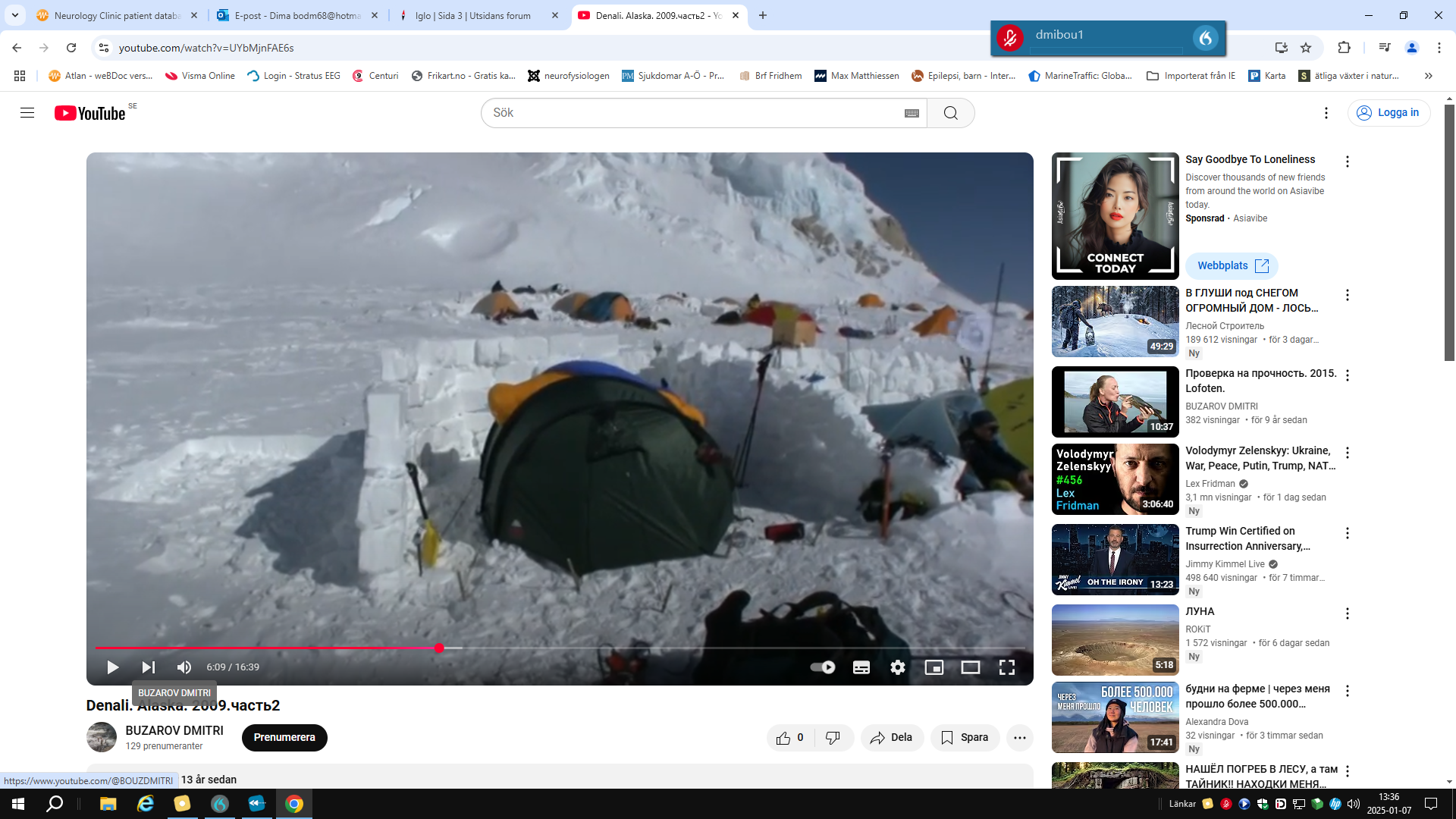The height and width of the screenshot is (819, 1456).
Task: Open the YouTube hamburger guide menu
Action: pyautogui.click(x=27, y=113)
